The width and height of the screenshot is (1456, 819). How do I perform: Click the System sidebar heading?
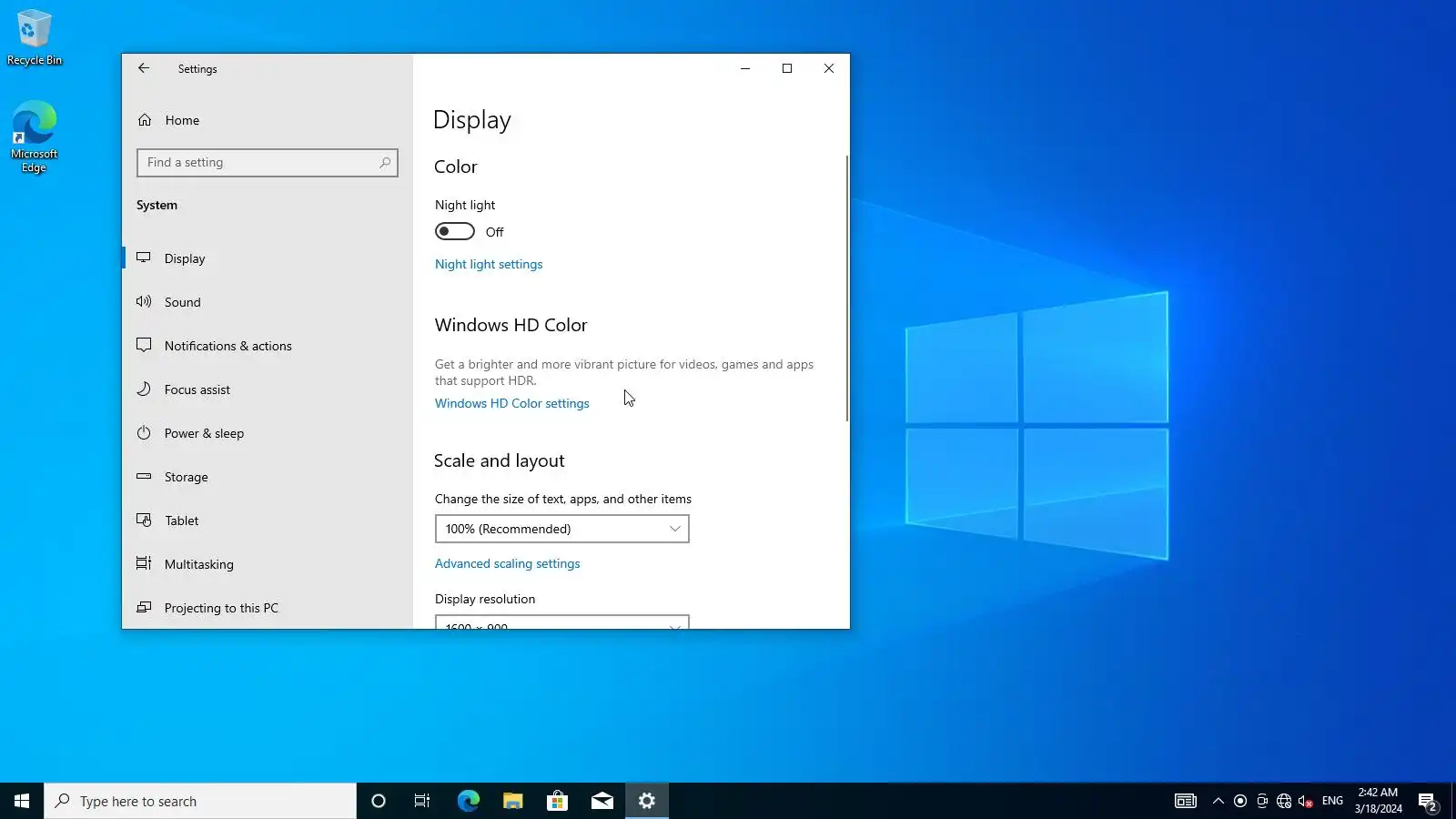point(157,205)
